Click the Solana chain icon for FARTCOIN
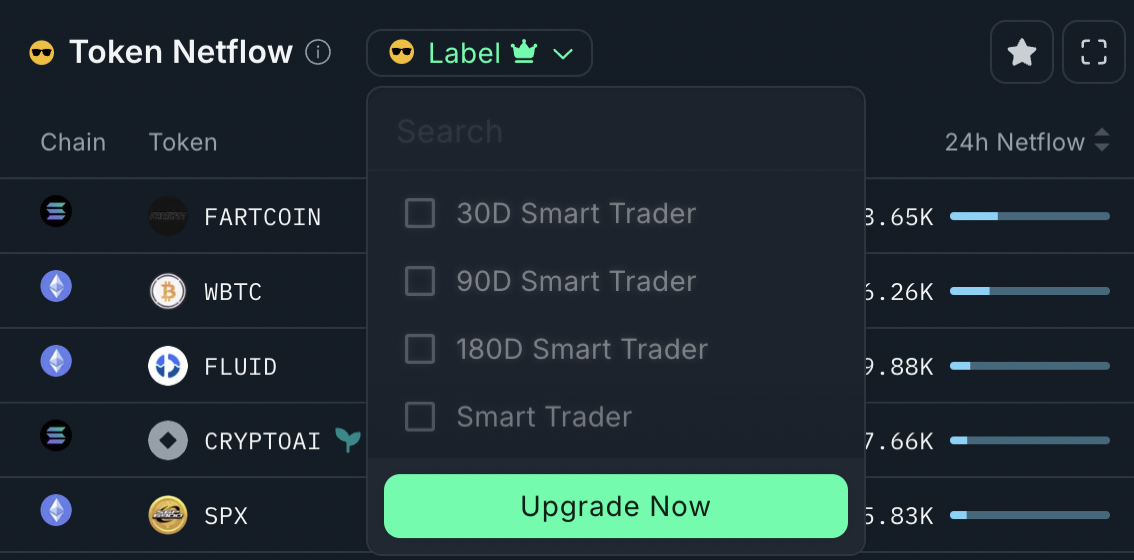1134x560 pixels. pos(56,211)
